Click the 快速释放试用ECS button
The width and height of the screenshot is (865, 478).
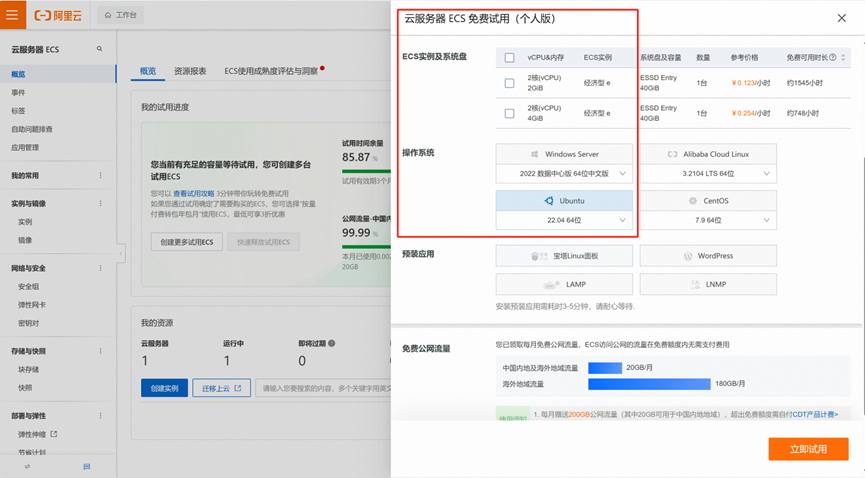click(x=263, y=242)
